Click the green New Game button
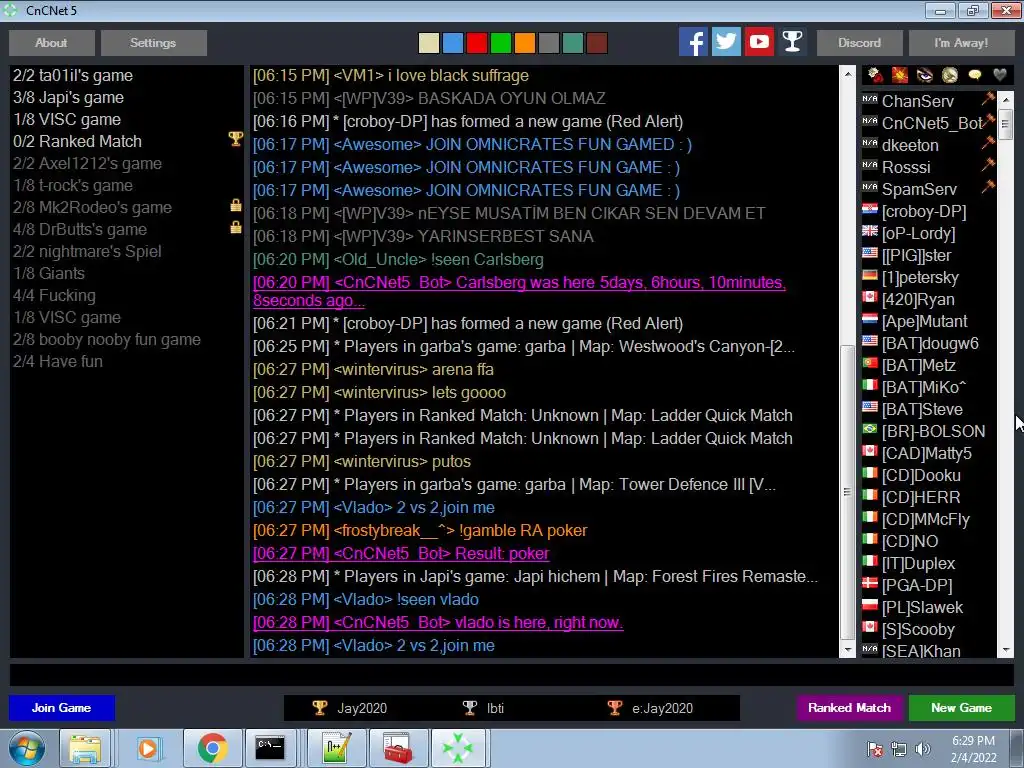 [x=961, y=708]
